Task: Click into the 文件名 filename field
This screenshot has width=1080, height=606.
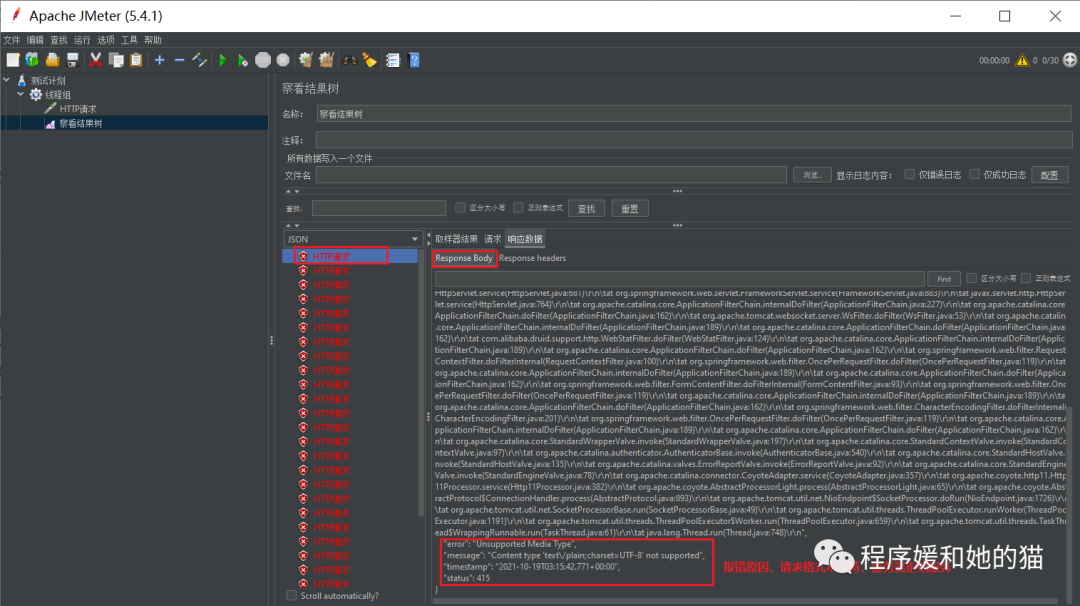Action: click(x=551, y=175)
